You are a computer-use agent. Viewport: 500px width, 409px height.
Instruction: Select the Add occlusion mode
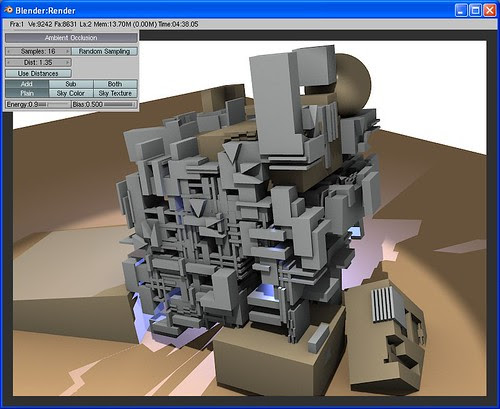[27, 84]
